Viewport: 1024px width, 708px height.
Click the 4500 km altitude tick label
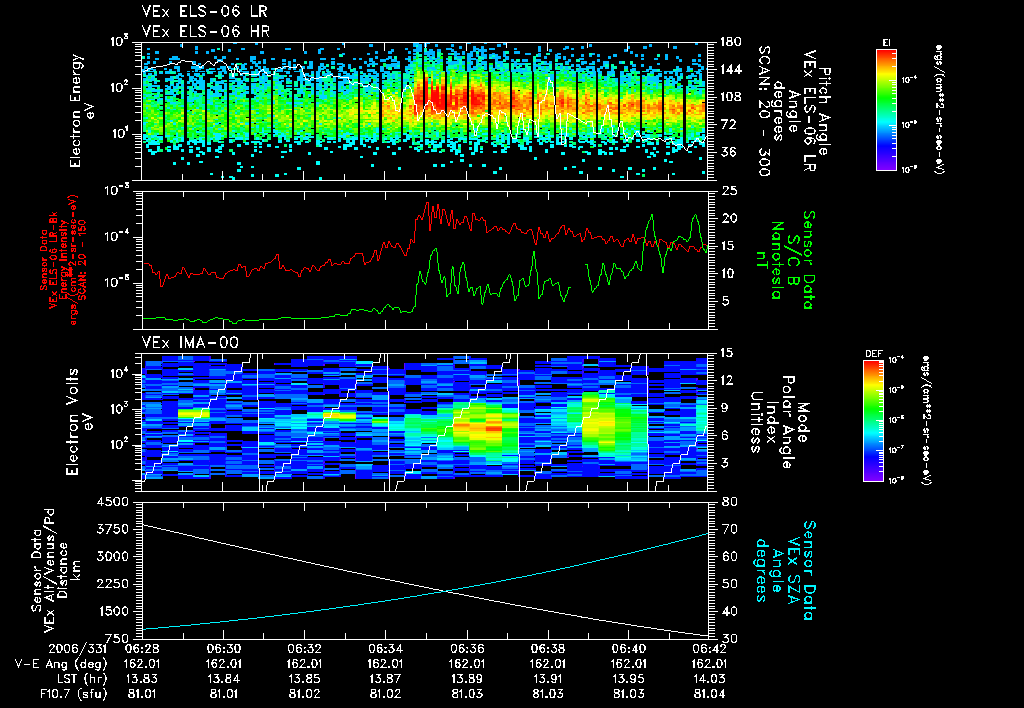pos(112,502)
